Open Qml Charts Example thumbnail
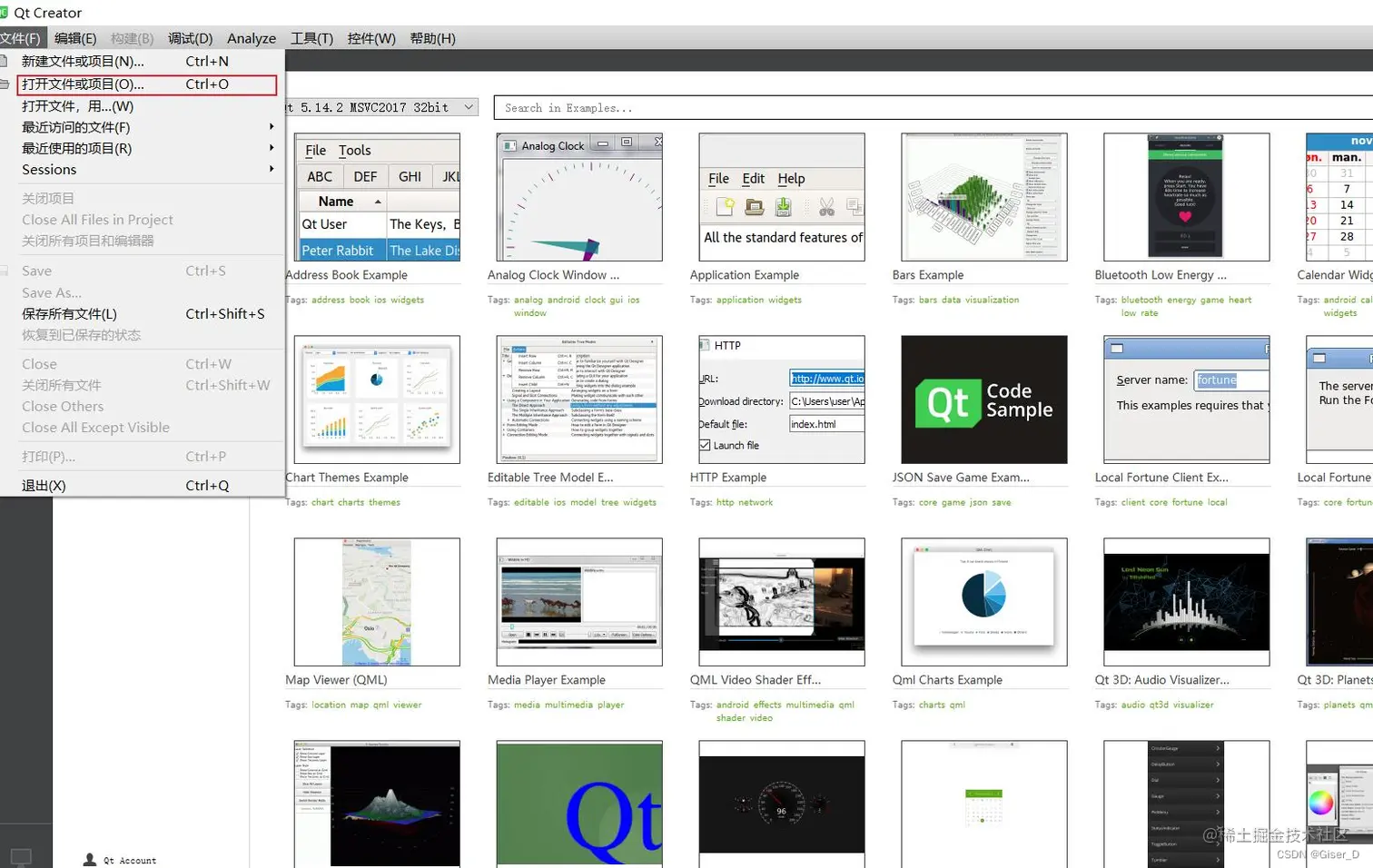This screenshot has width=1373, height=868. [984, 602]
